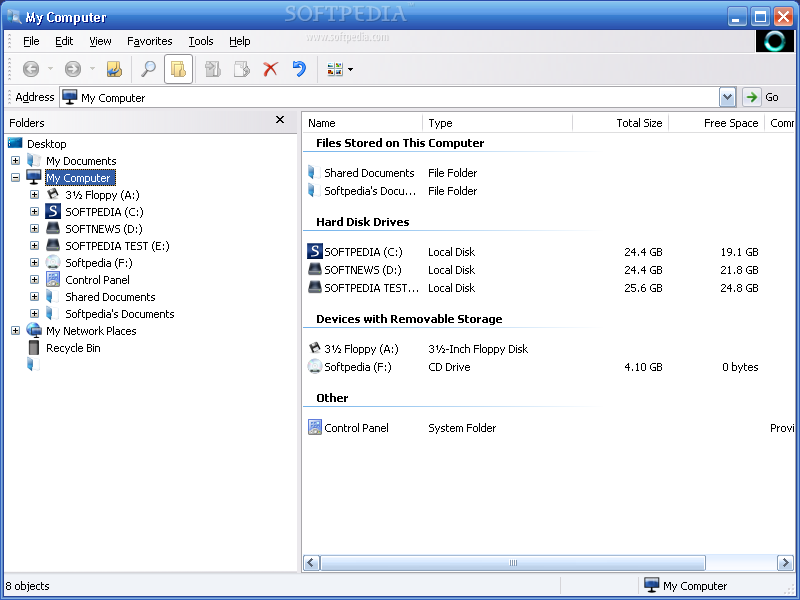Sort by the Free Space column header
Image resolution: width=800 pixels, height=600 pixels.
click(x=716, y=123)
